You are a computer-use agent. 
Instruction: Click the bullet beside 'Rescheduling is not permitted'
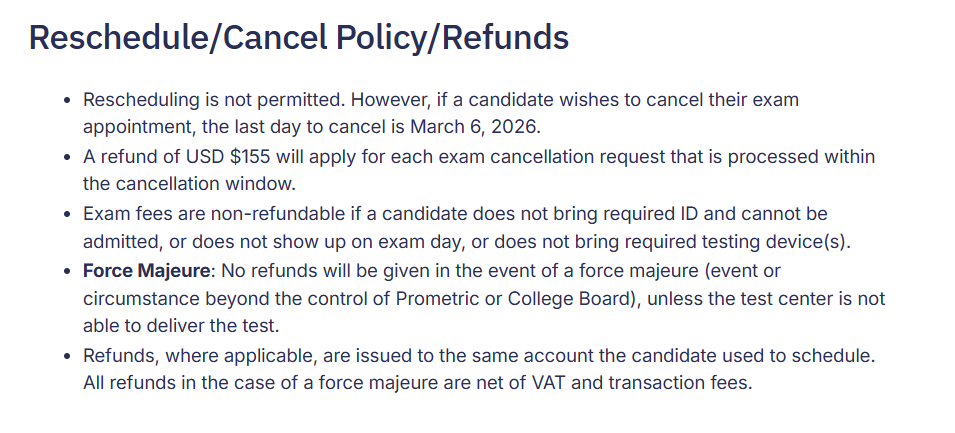click(x=68, y=100)
